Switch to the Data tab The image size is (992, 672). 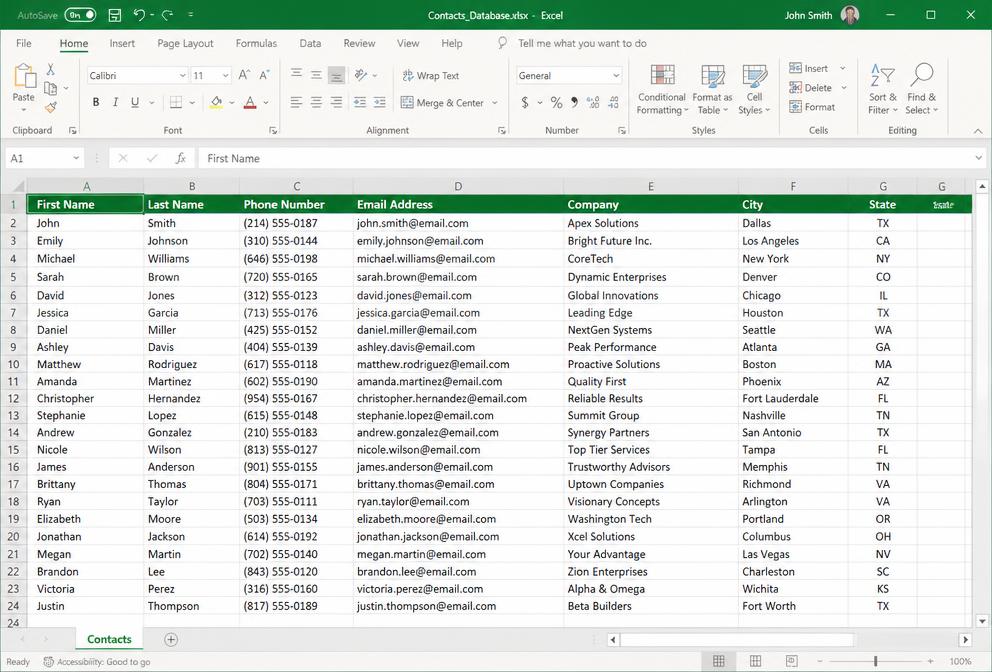tap(310, 43)
